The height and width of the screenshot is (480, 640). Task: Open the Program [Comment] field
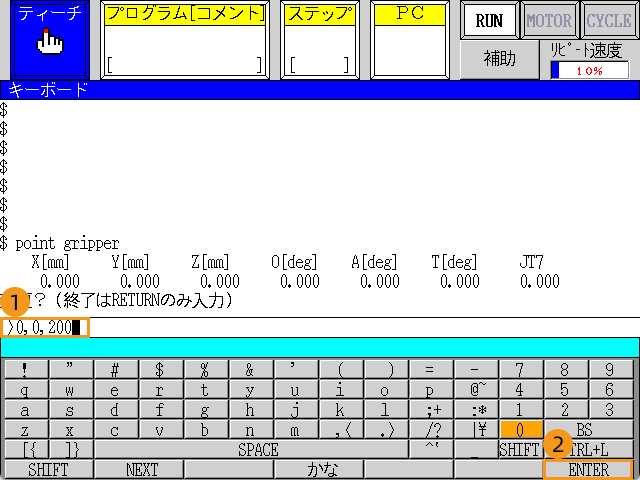click(185, 40)
